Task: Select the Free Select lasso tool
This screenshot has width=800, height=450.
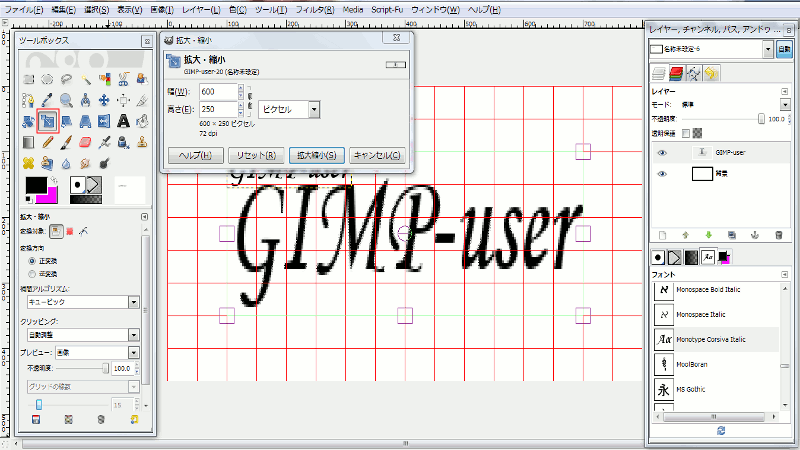Action: click(66, 79)
